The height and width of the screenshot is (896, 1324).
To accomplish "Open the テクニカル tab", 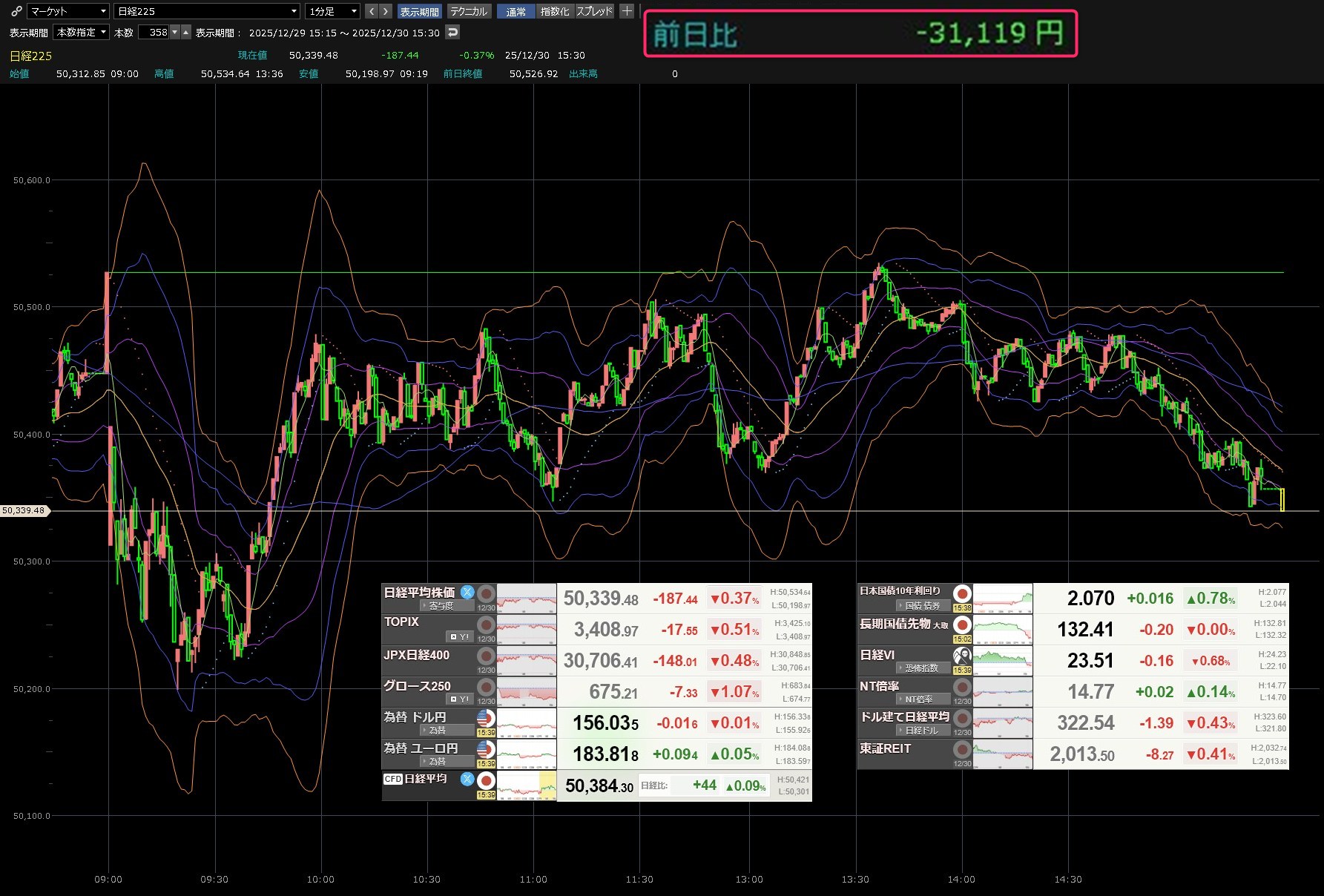I will click(469, 11).
